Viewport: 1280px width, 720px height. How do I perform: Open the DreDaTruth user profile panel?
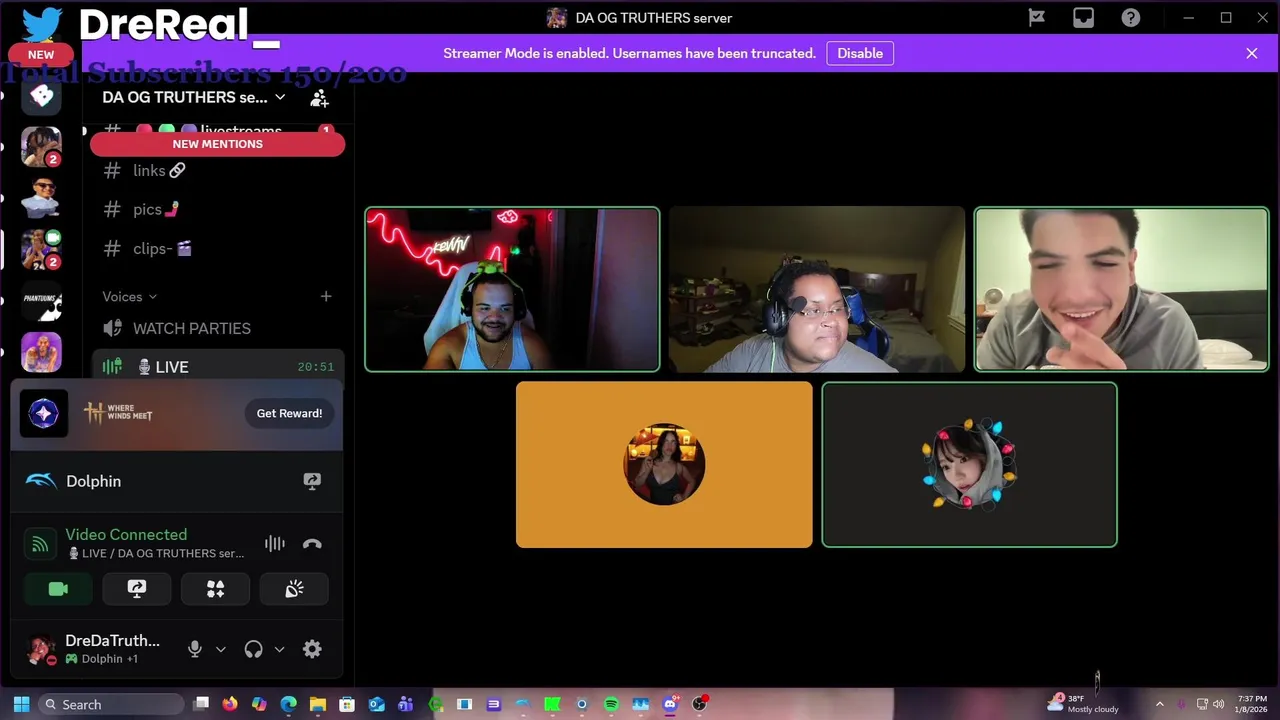pyautogui.click(x=95, y=649)
